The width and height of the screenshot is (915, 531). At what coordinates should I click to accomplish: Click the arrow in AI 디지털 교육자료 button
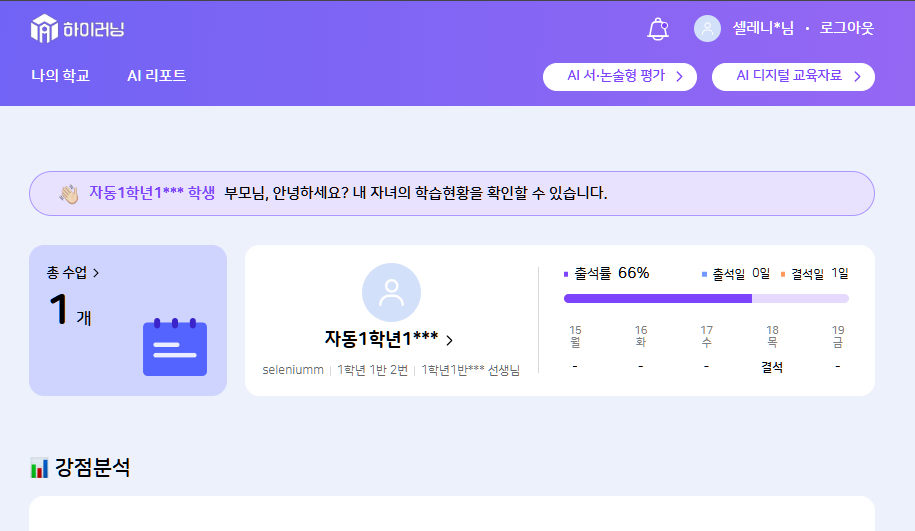(x=857, y=76)
